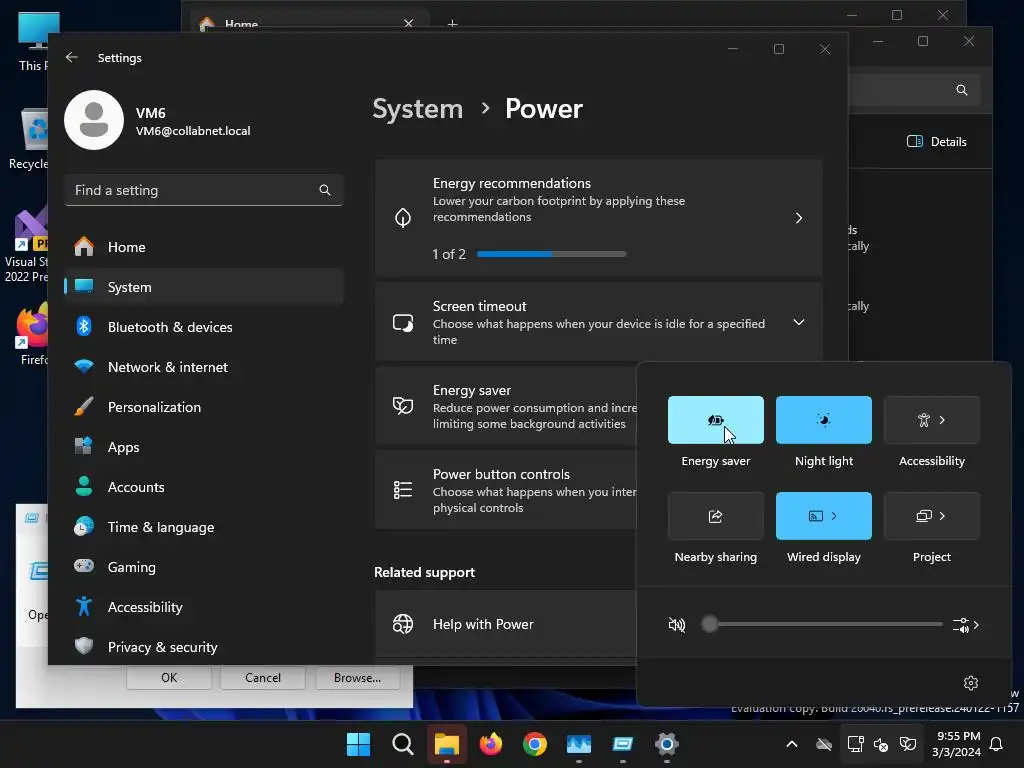Toggle the Wired display tile
1024x768 pixels.
pyautogui.click(x=824, y=516)
